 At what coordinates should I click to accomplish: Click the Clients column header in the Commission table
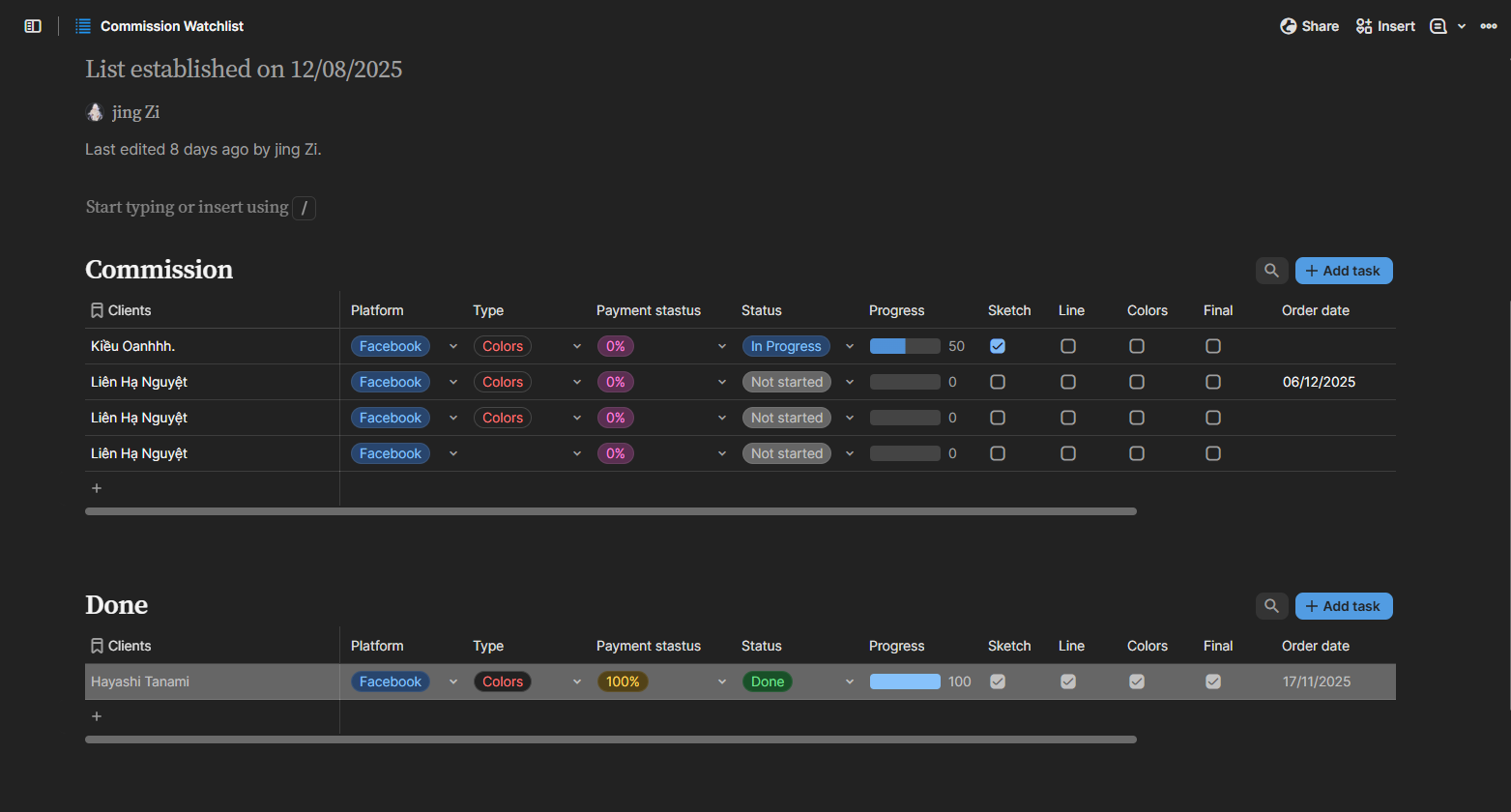[x=121, y=310]
